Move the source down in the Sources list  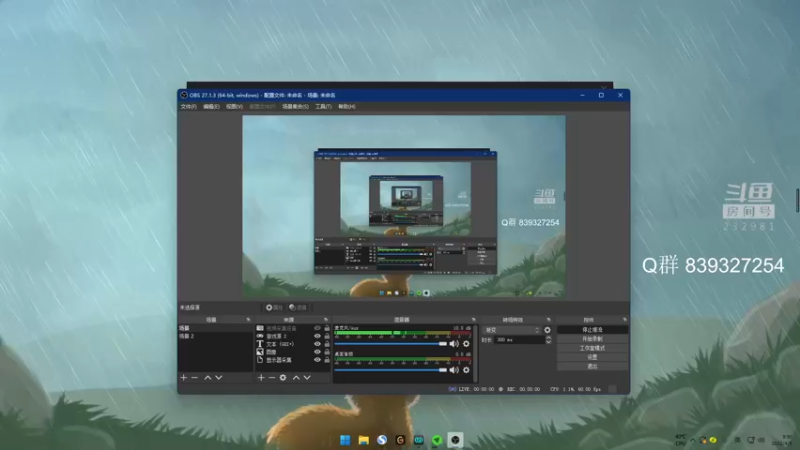[307, 378]
